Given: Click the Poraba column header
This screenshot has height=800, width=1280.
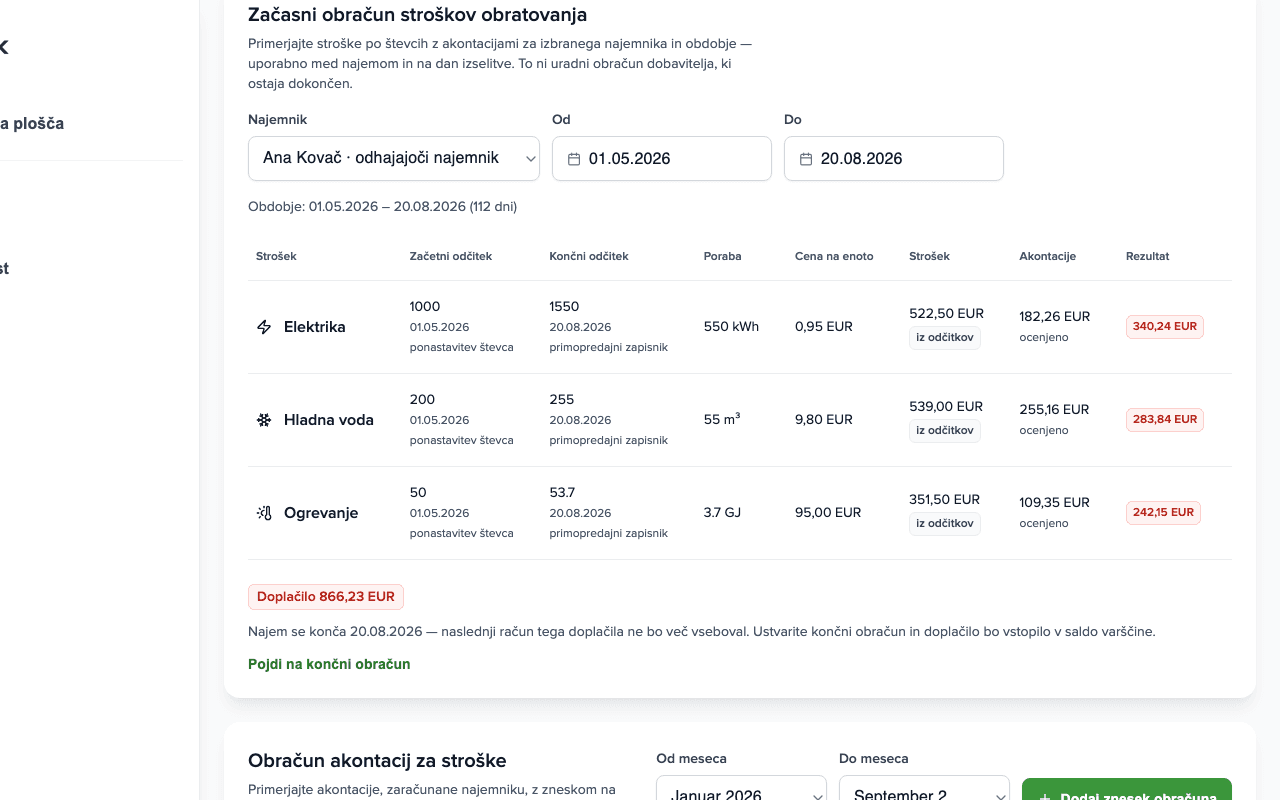Looking at the screenshot, I should pyautogui.click(x=723, y=256).
